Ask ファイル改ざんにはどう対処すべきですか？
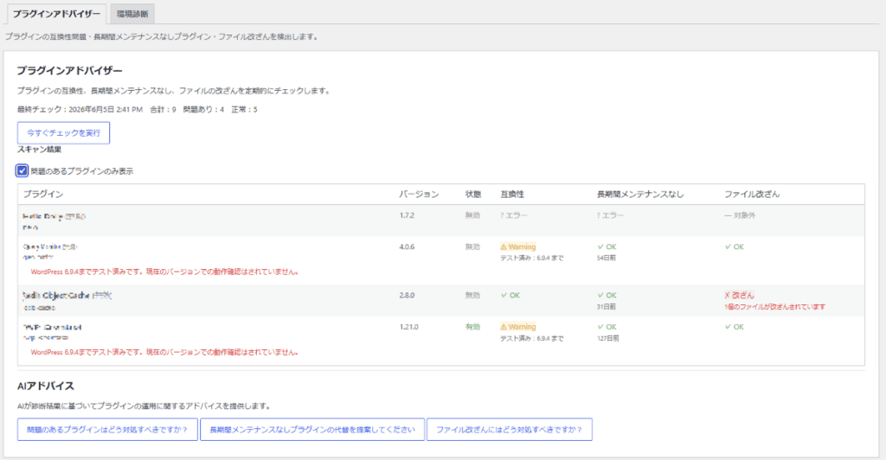This screenshot has height=460, width=886. (509, 429)
